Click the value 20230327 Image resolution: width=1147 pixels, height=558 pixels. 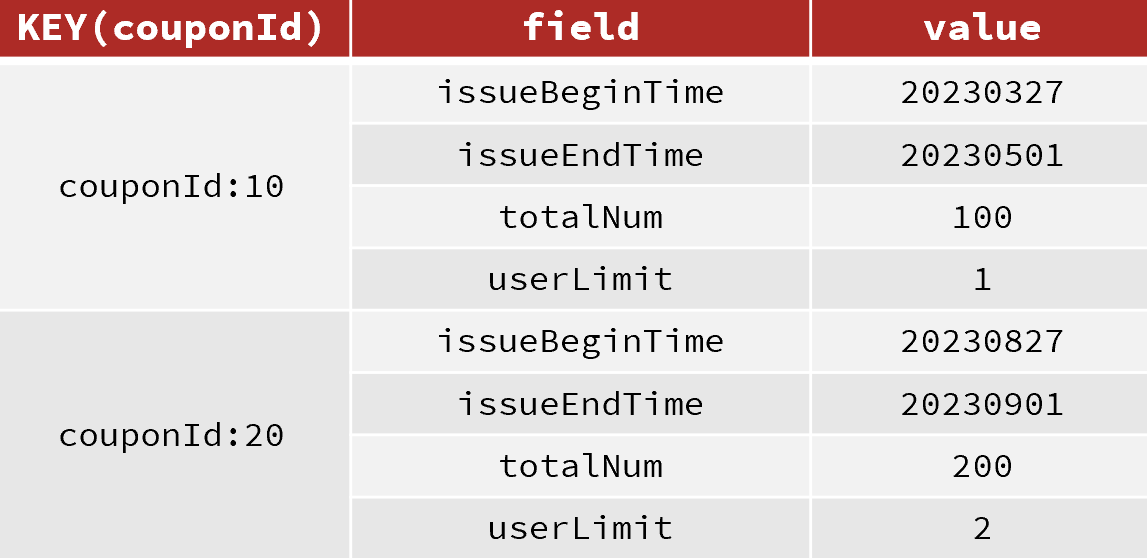[x=982, y=93]
